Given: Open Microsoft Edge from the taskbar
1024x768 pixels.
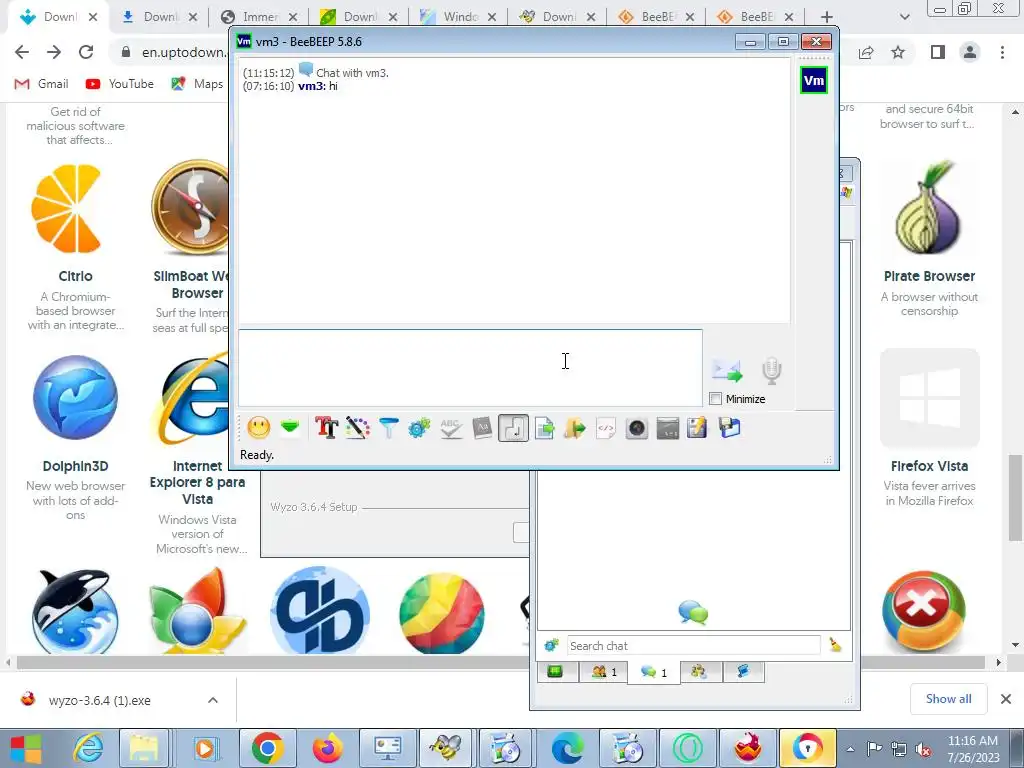Looking at the screenshot, I should tap(566, 748).
